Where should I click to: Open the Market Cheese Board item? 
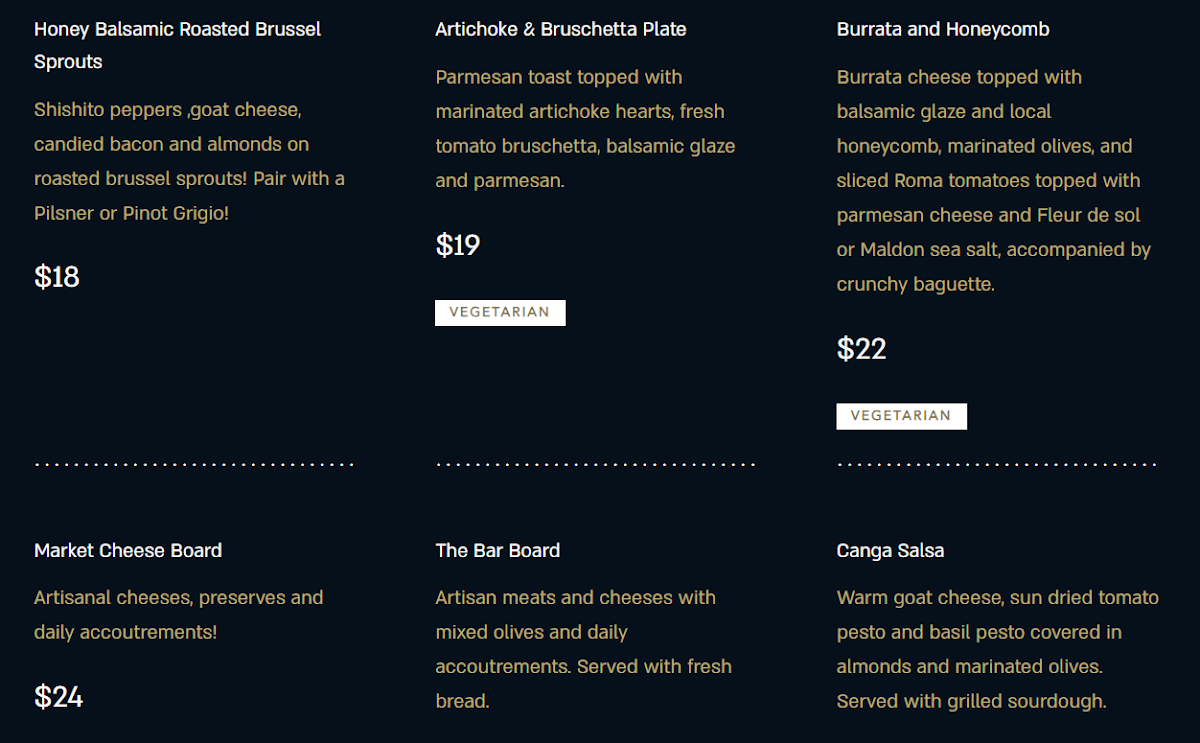point(128,551)
